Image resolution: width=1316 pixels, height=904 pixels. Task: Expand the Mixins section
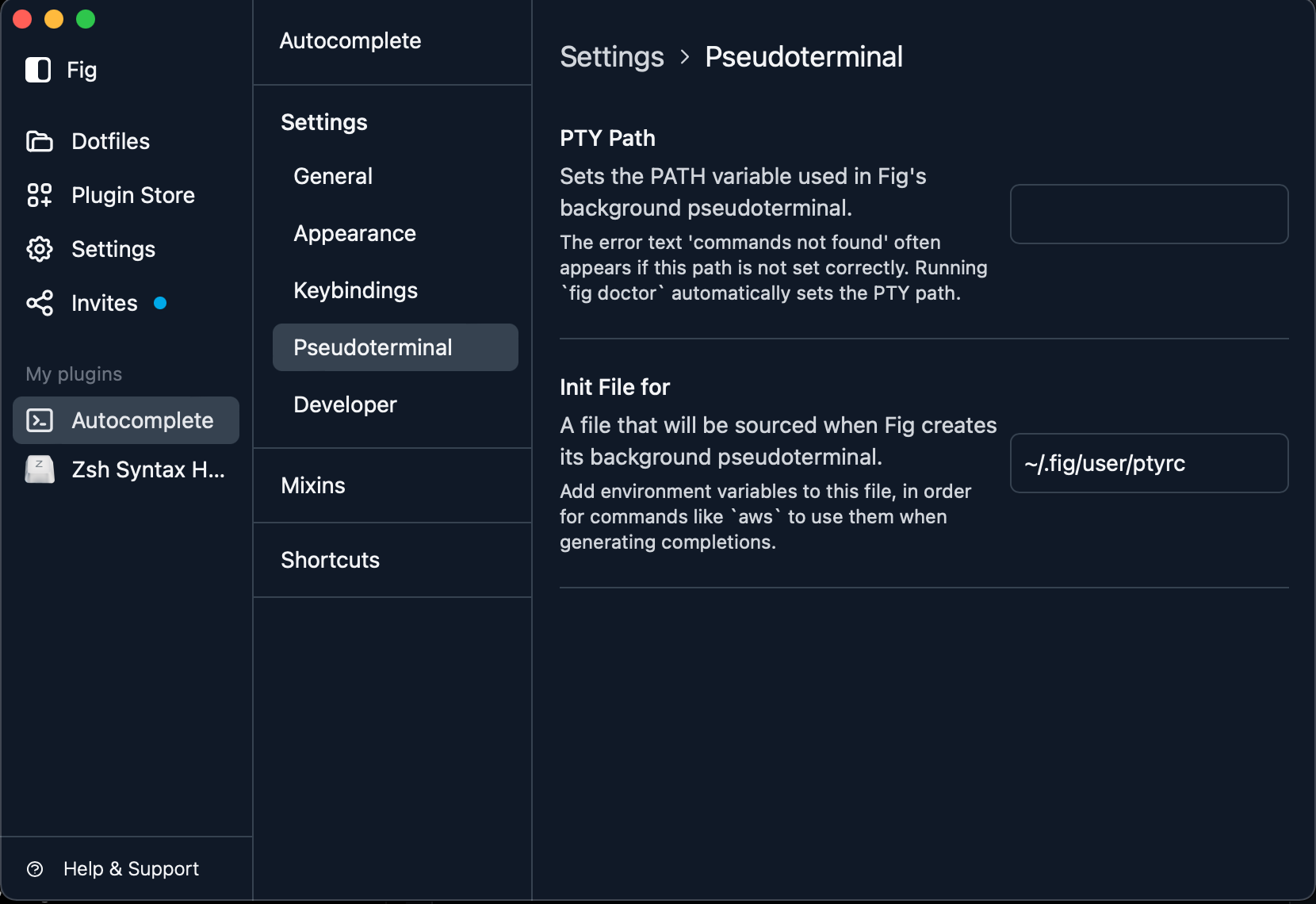click(312, 485)
